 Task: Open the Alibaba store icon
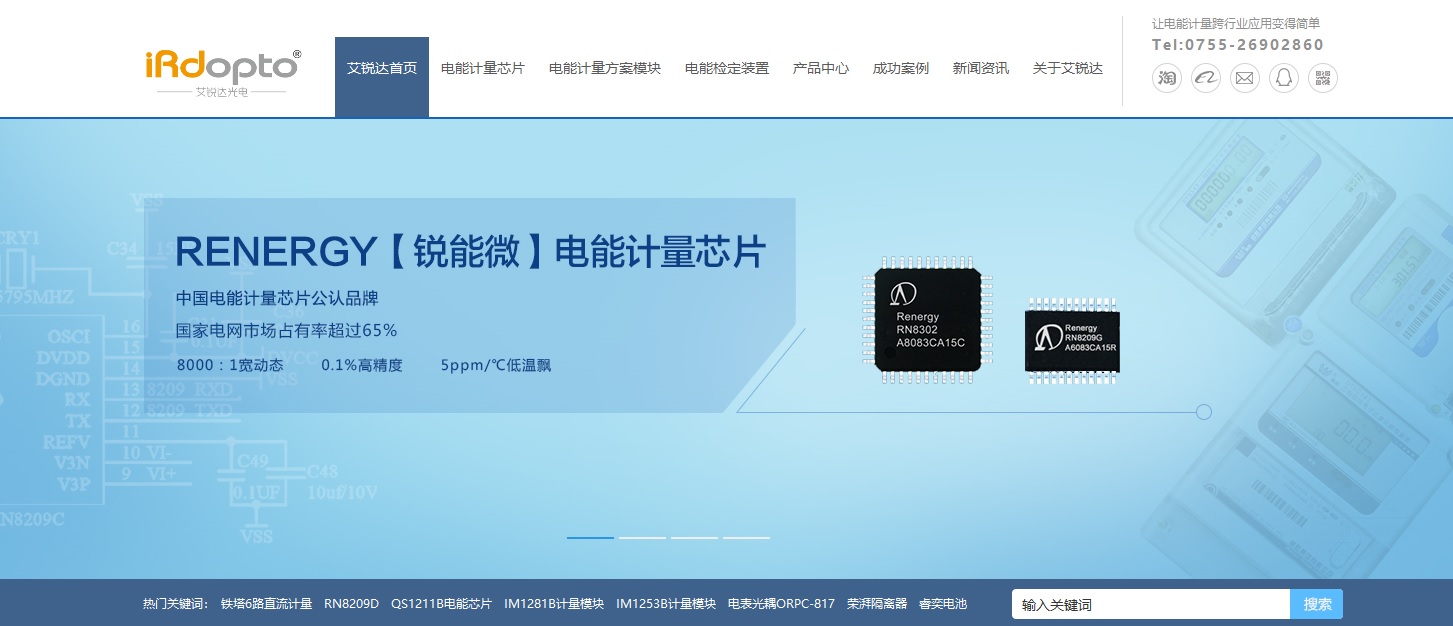pyautogui.click(x=1206, y=78)
